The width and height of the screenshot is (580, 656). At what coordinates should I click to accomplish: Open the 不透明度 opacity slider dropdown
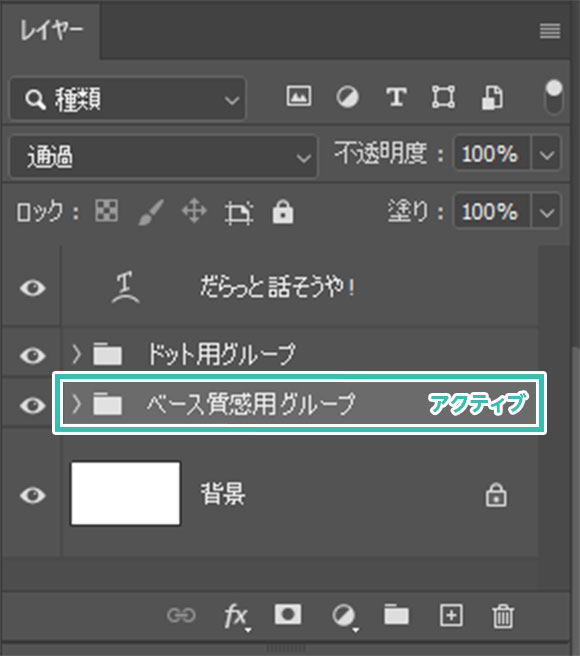tap(547, 155)
